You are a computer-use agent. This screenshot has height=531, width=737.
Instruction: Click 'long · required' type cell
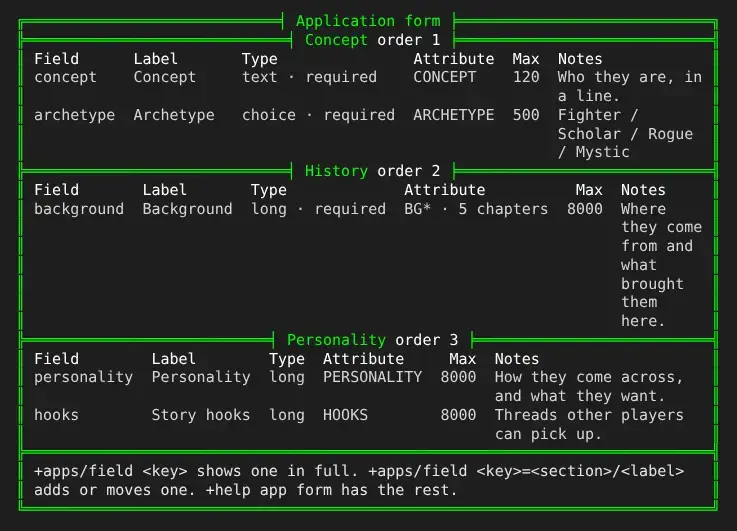pyautogui.click(x=318, y=209)
